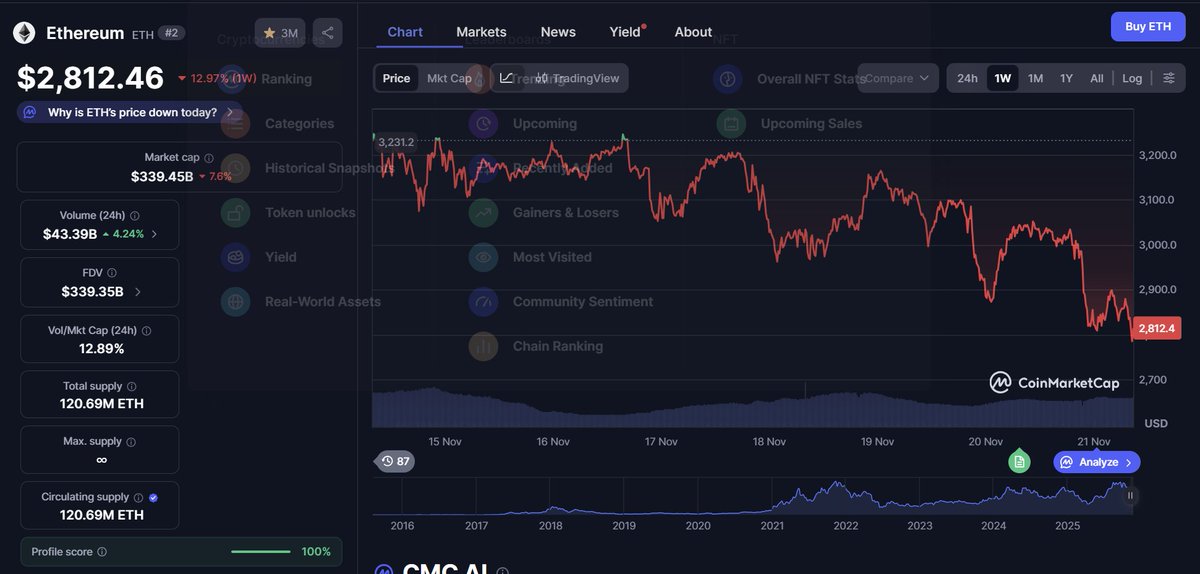Click the Analyze button
The height and width of the screenshot is (574, 1200).
coord(1097,462)
